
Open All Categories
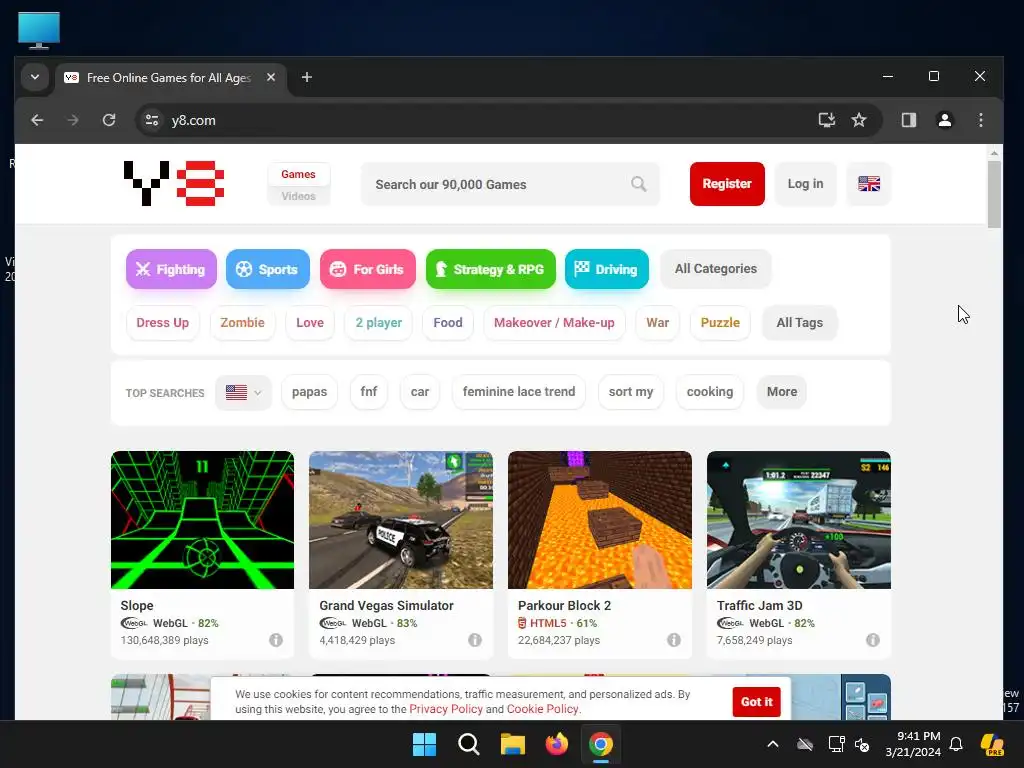click(716, 269)
